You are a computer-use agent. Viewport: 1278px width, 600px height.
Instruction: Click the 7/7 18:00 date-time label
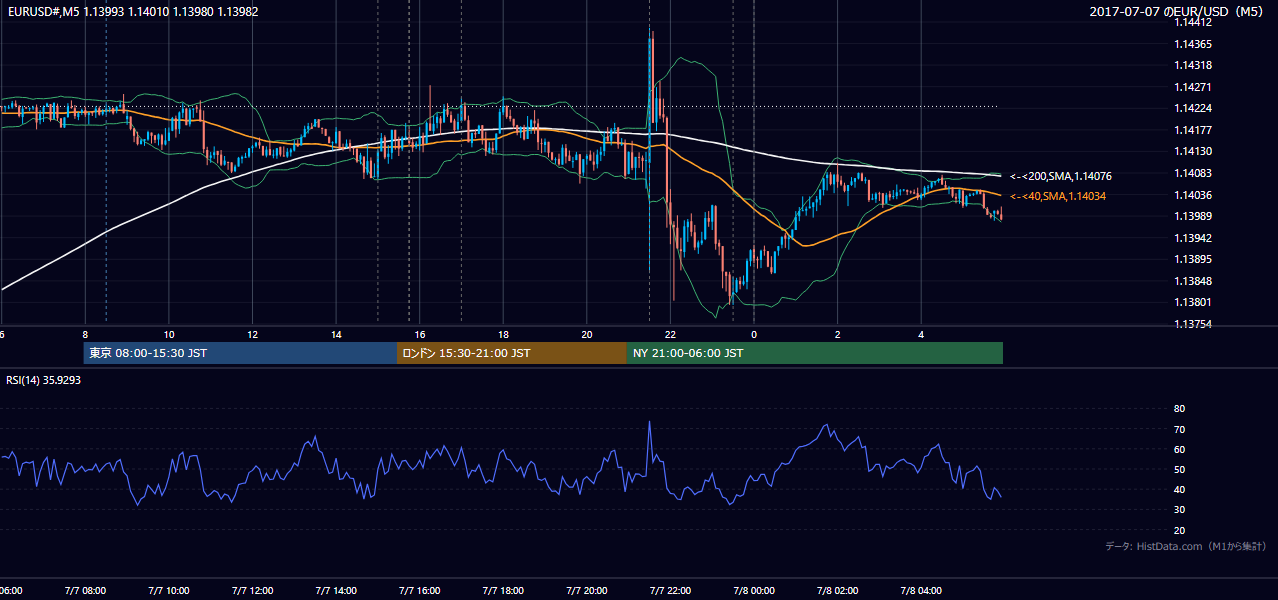click(x=504, y=591)
